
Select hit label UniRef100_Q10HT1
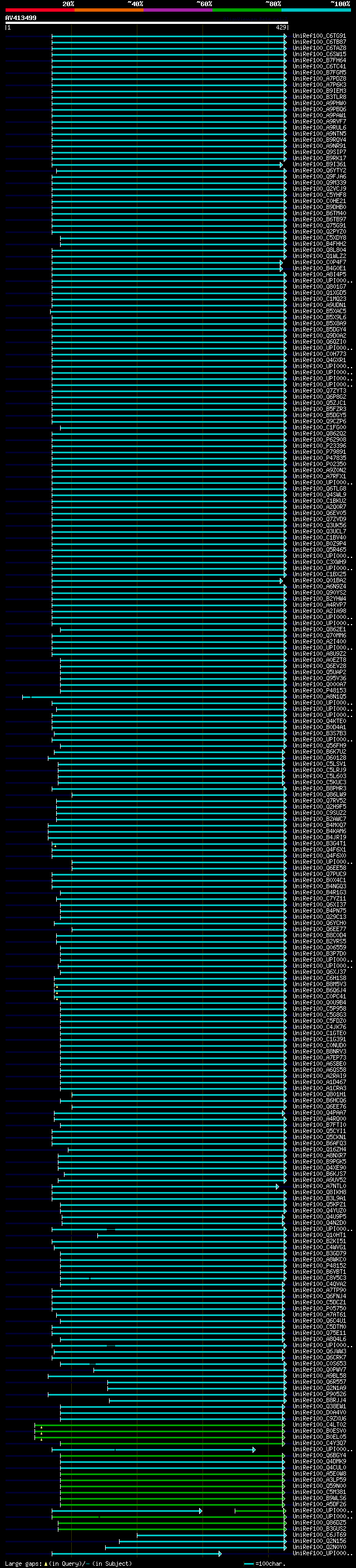click(x=319, y=1235)
